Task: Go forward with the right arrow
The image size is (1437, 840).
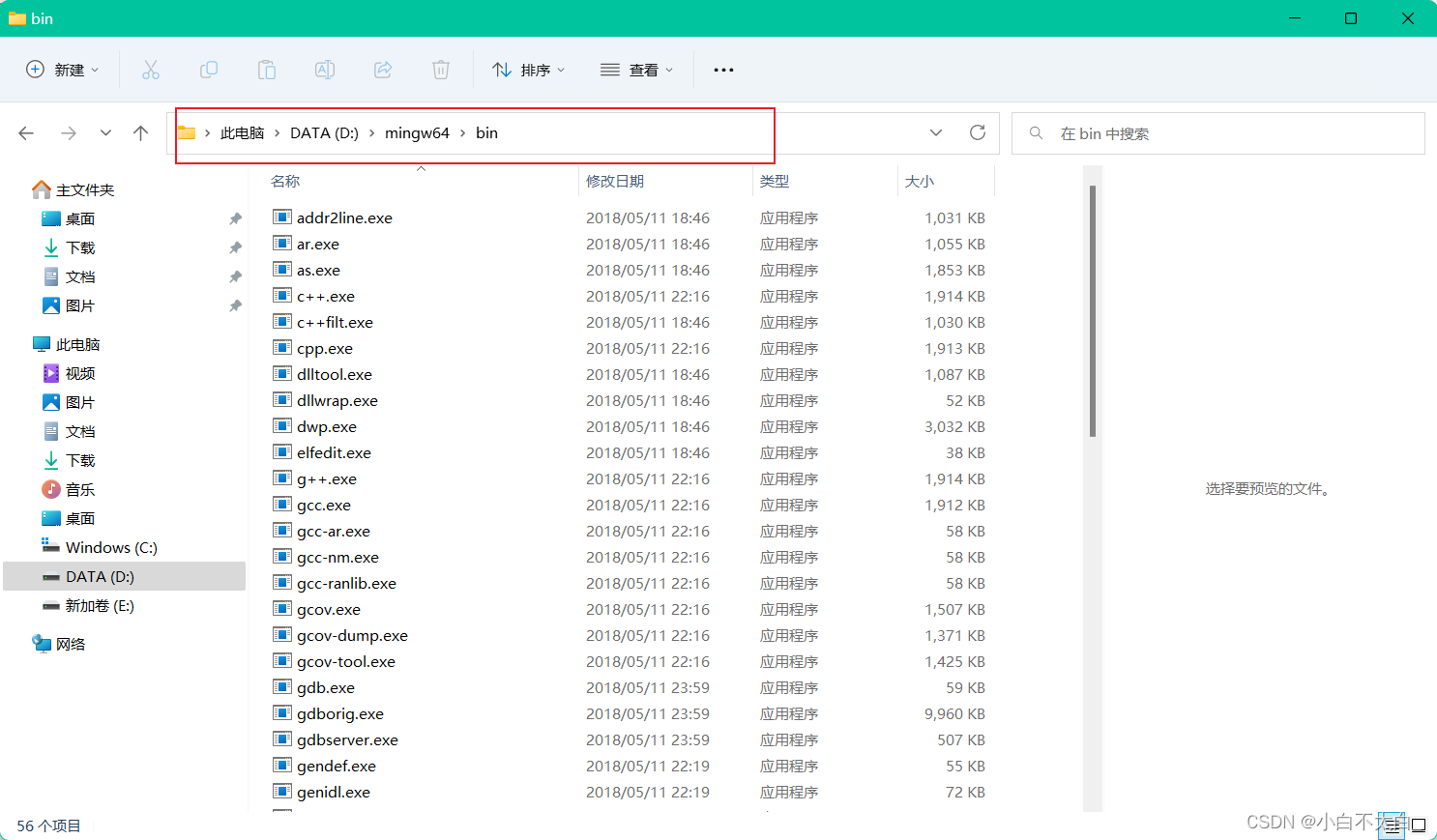Action: (69, 133)
